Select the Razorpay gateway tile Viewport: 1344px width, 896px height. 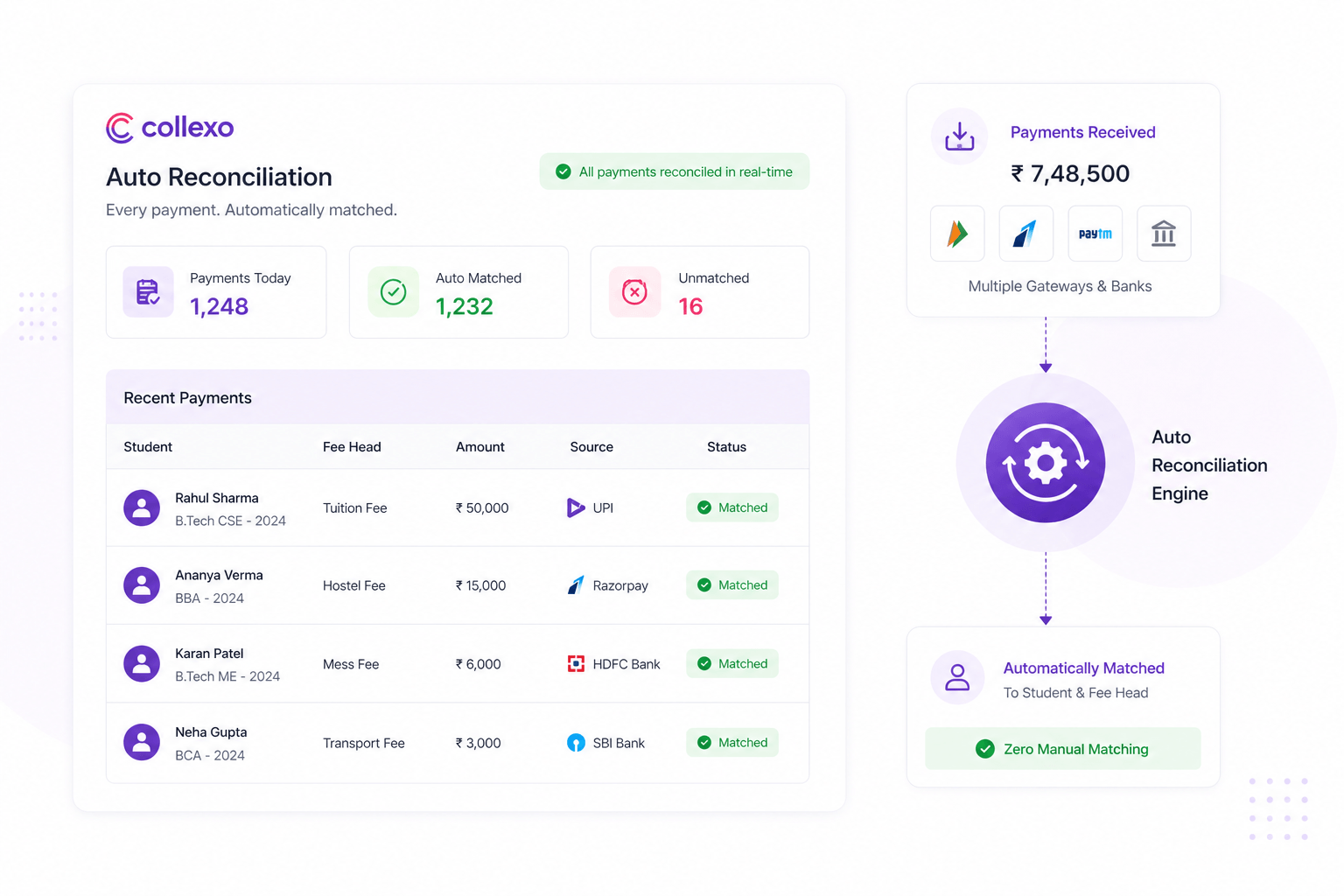1026,234
